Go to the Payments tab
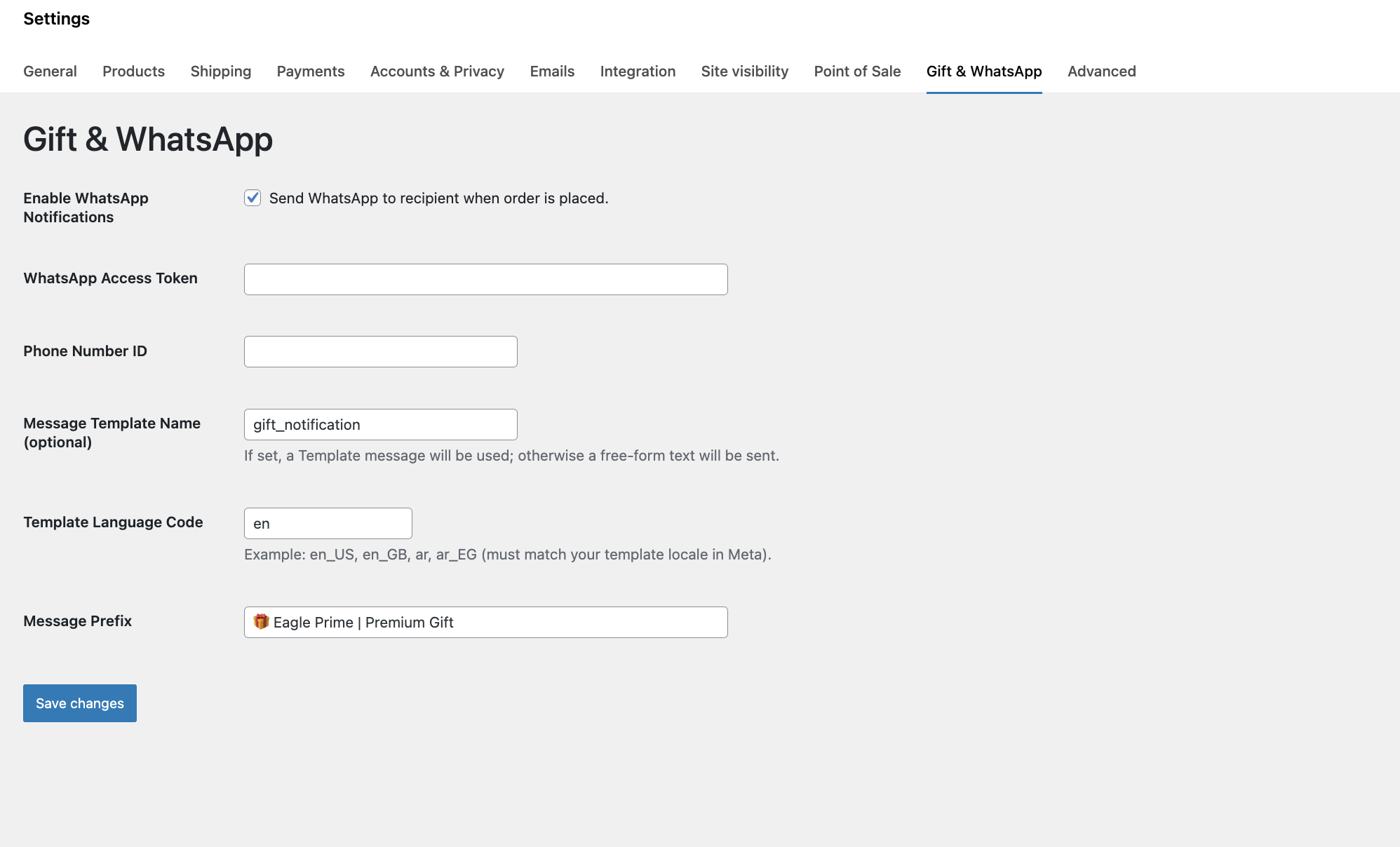The width and height of the screenshot is (1400, 847). tap(311, 72)
